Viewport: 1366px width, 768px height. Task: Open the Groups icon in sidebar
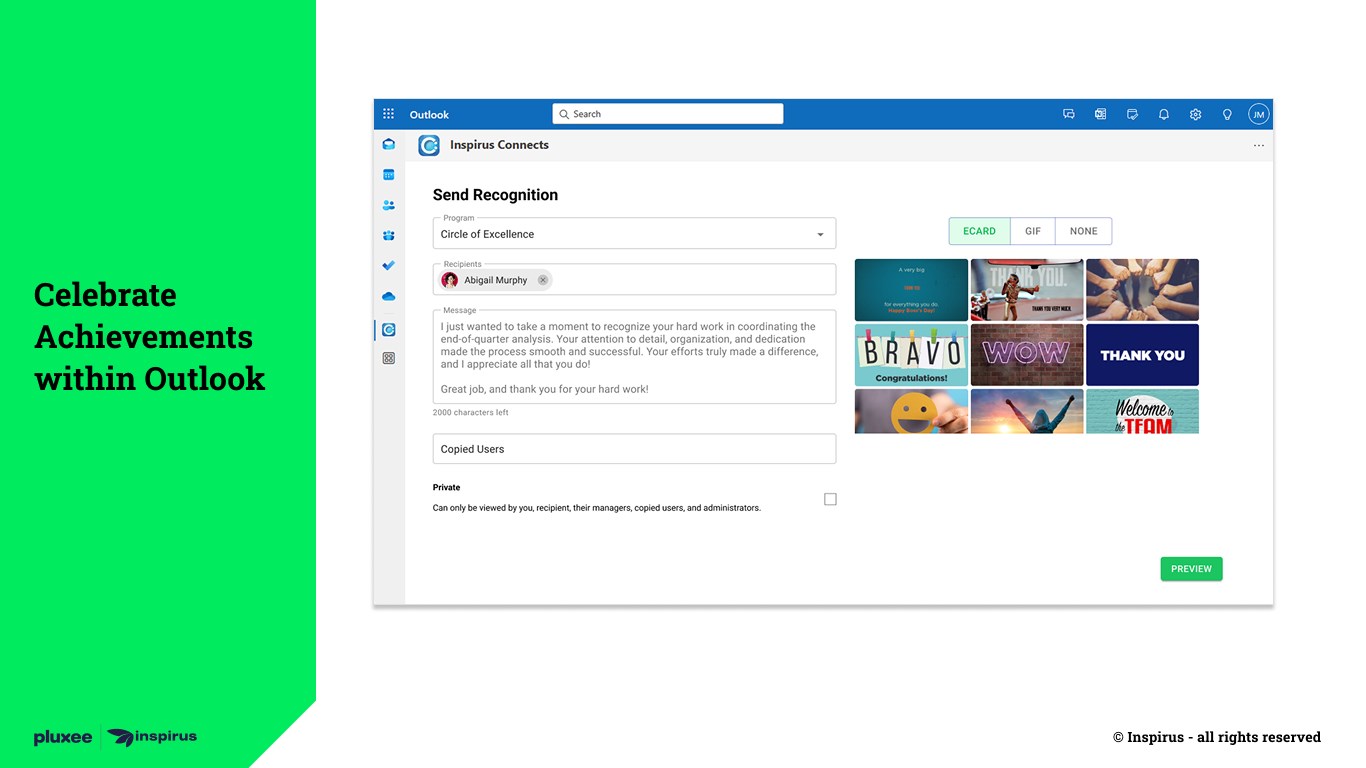pos(389,235)
